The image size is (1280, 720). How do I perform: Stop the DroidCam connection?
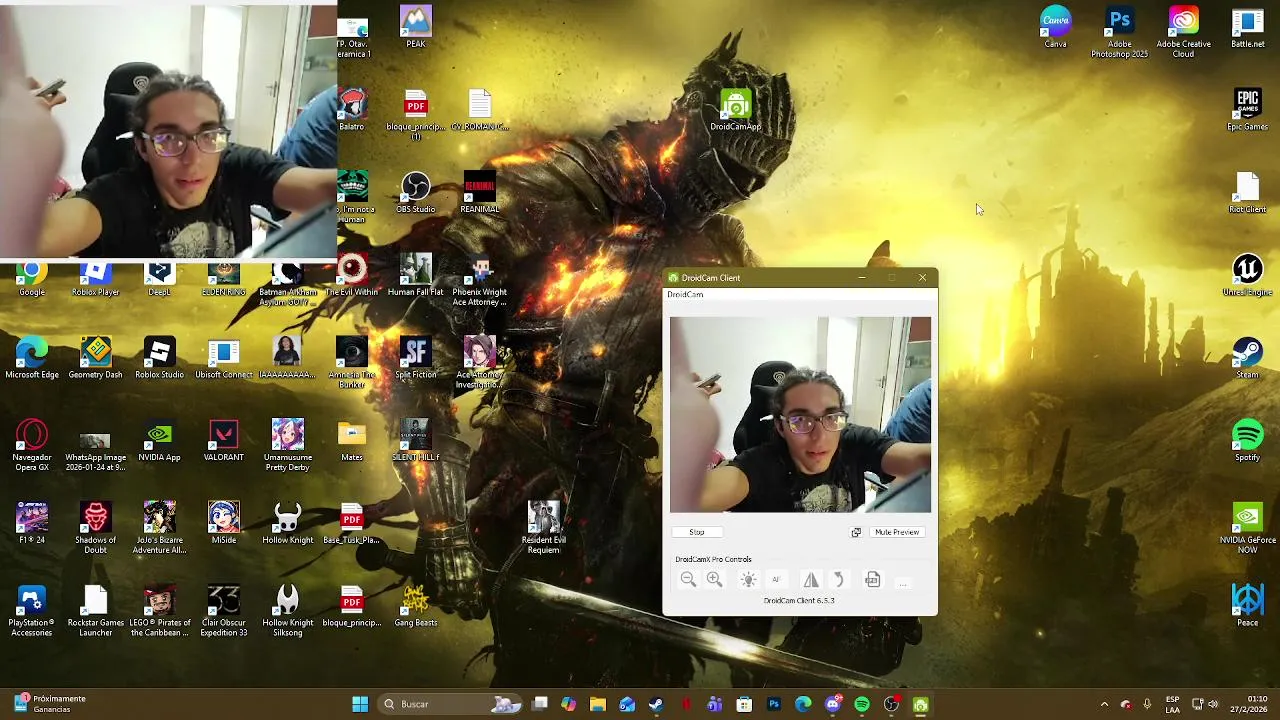point(697,532)
